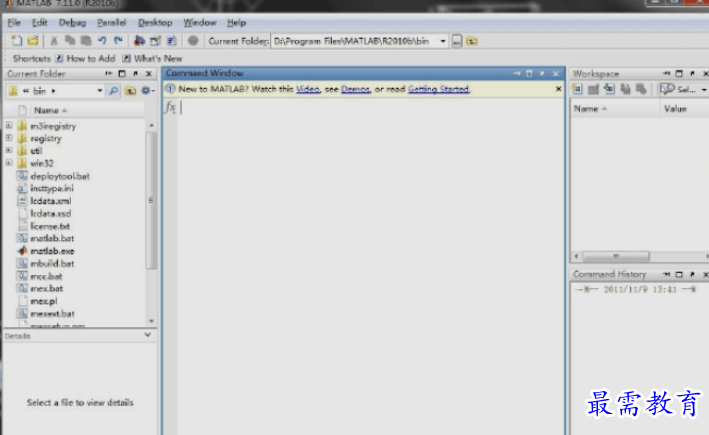Viewport: 709px width, 435px height.
Task: Open Simulink from the toolbar icon
Action: [x=139, y=41]
